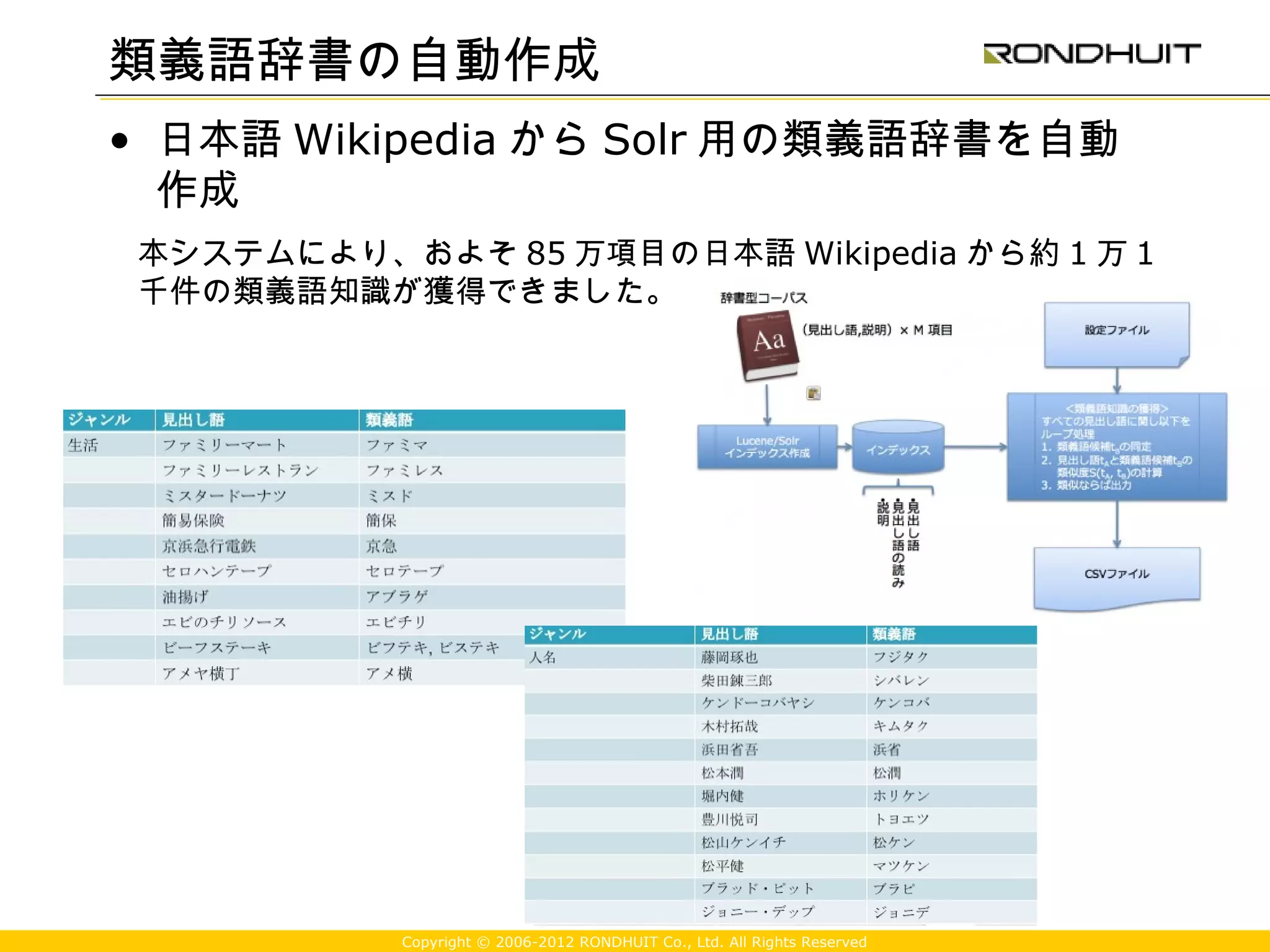
Task: Select the CSVファイル document box
Action: click(1117, 578)
